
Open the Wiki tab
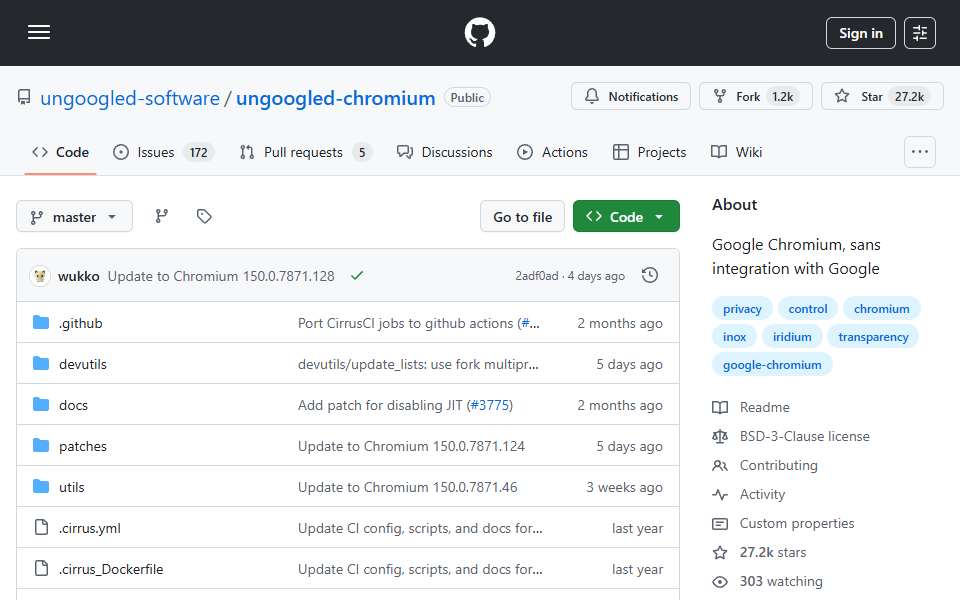click(x=737, y=152)
